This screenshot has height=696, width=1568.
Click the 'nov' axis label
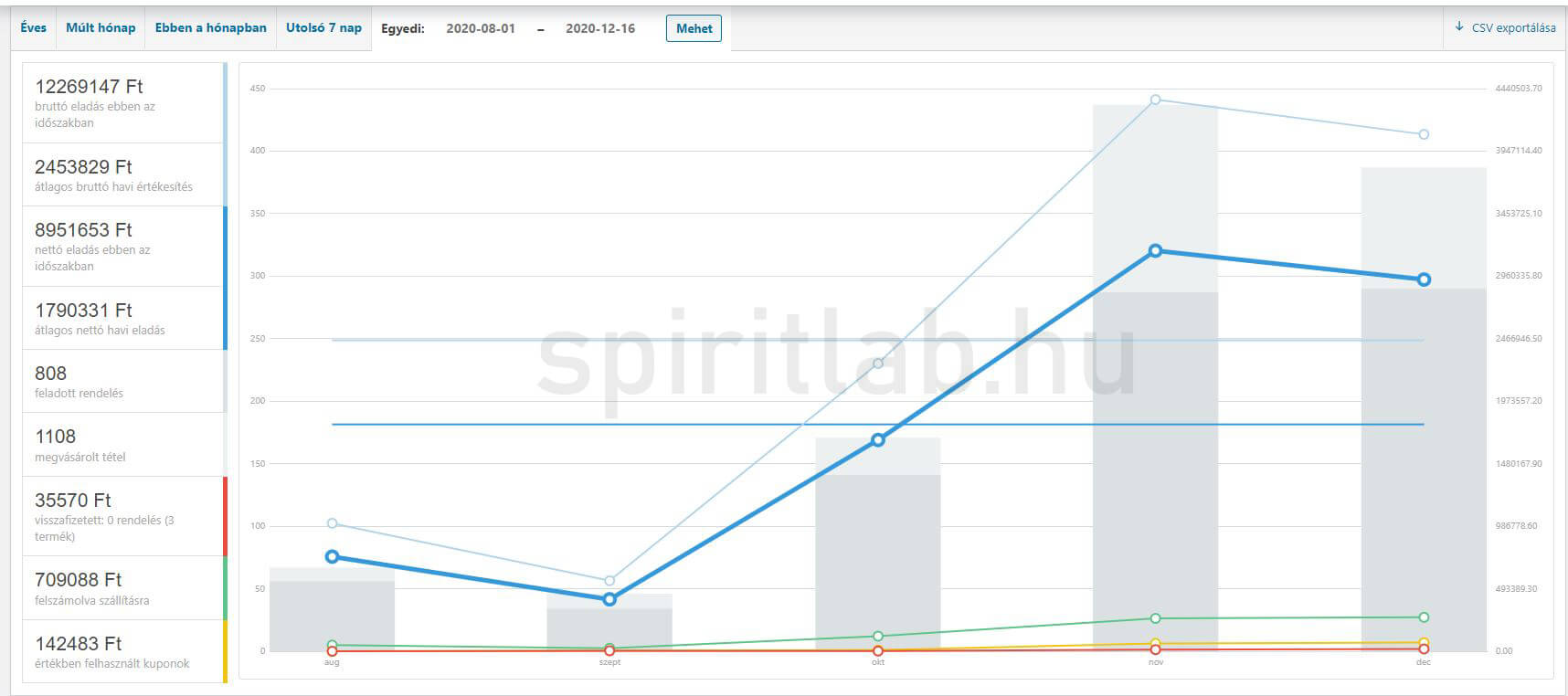click(1155, 662)
